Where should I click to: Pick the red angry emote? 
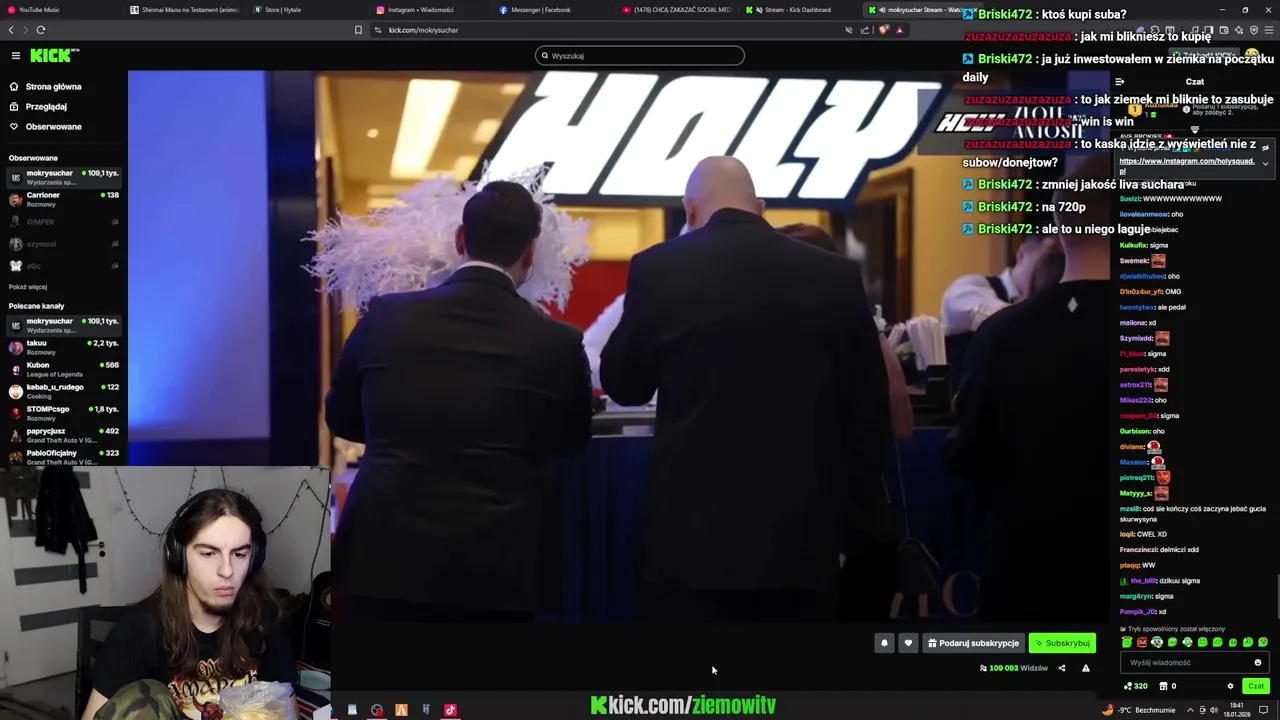point(1142,642)
